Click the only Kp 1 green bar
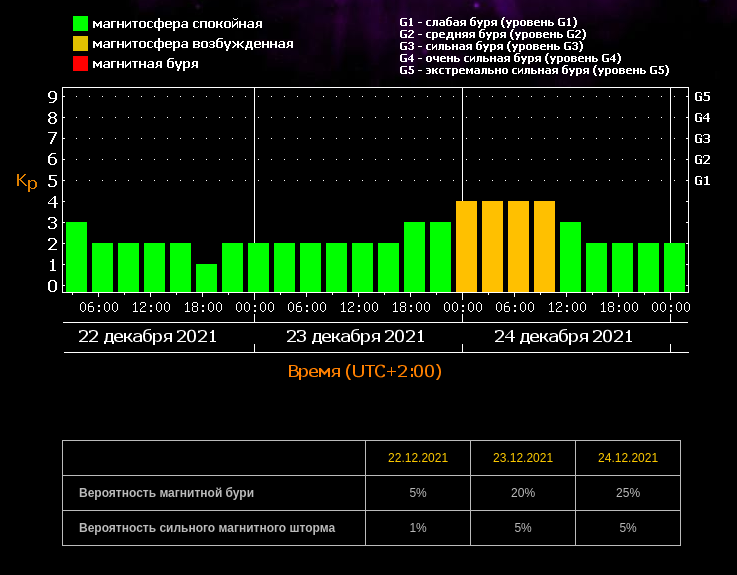 206,278
